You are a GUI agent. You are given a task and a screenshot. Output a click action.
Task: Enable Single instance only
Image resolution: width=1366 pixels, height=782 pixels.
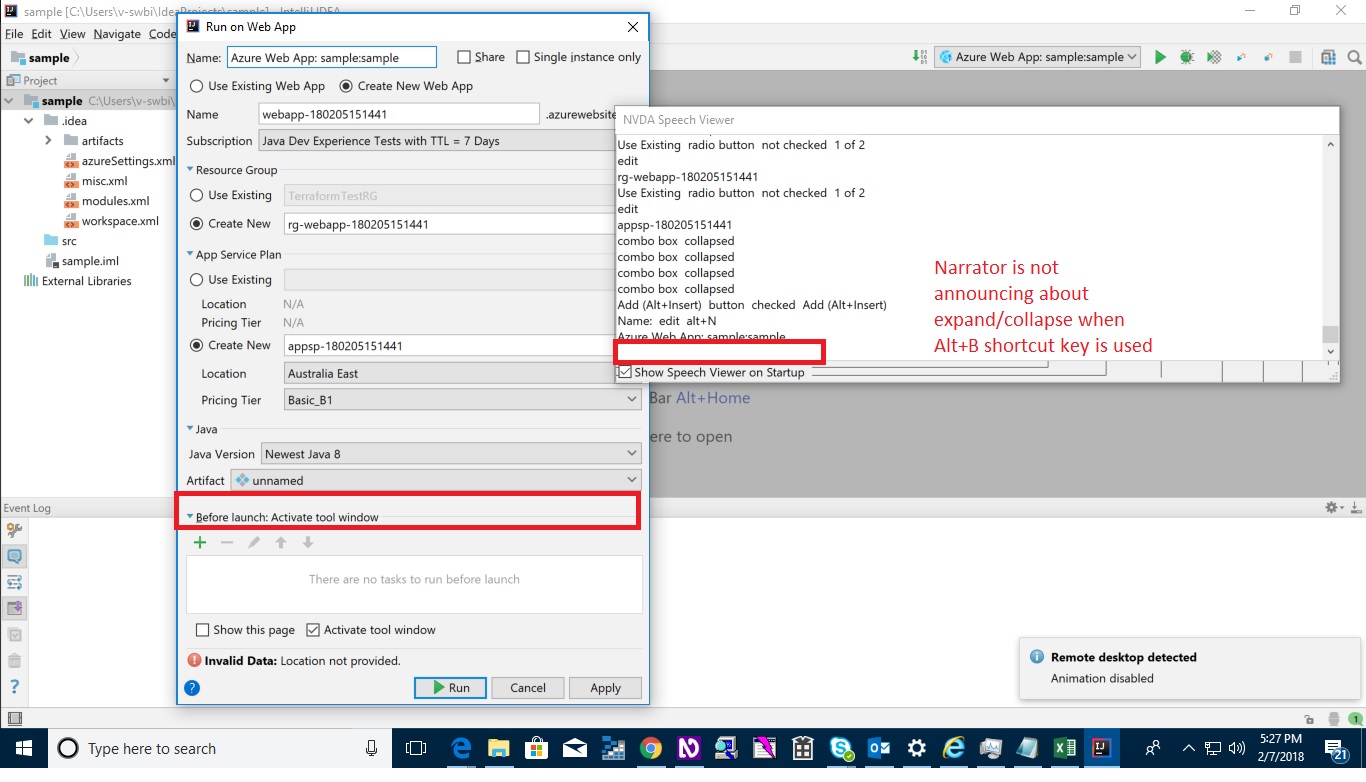522,57
